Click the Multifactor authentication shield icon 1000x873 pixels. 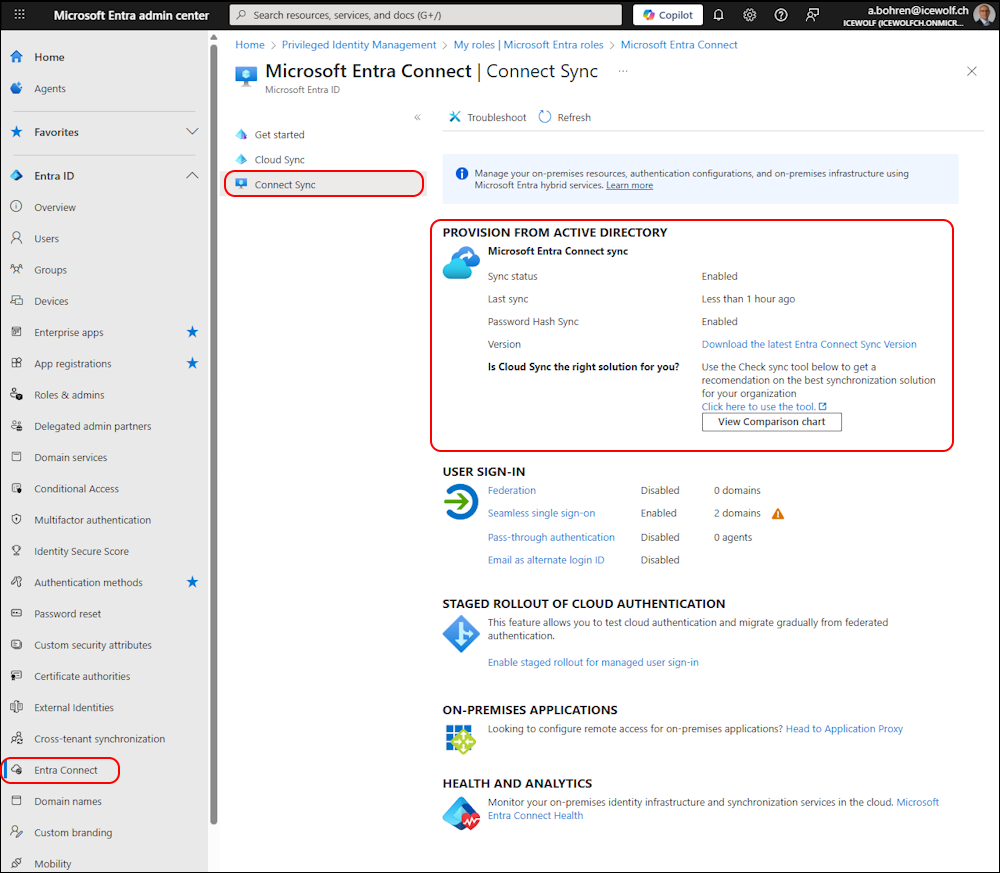point(17,519)
